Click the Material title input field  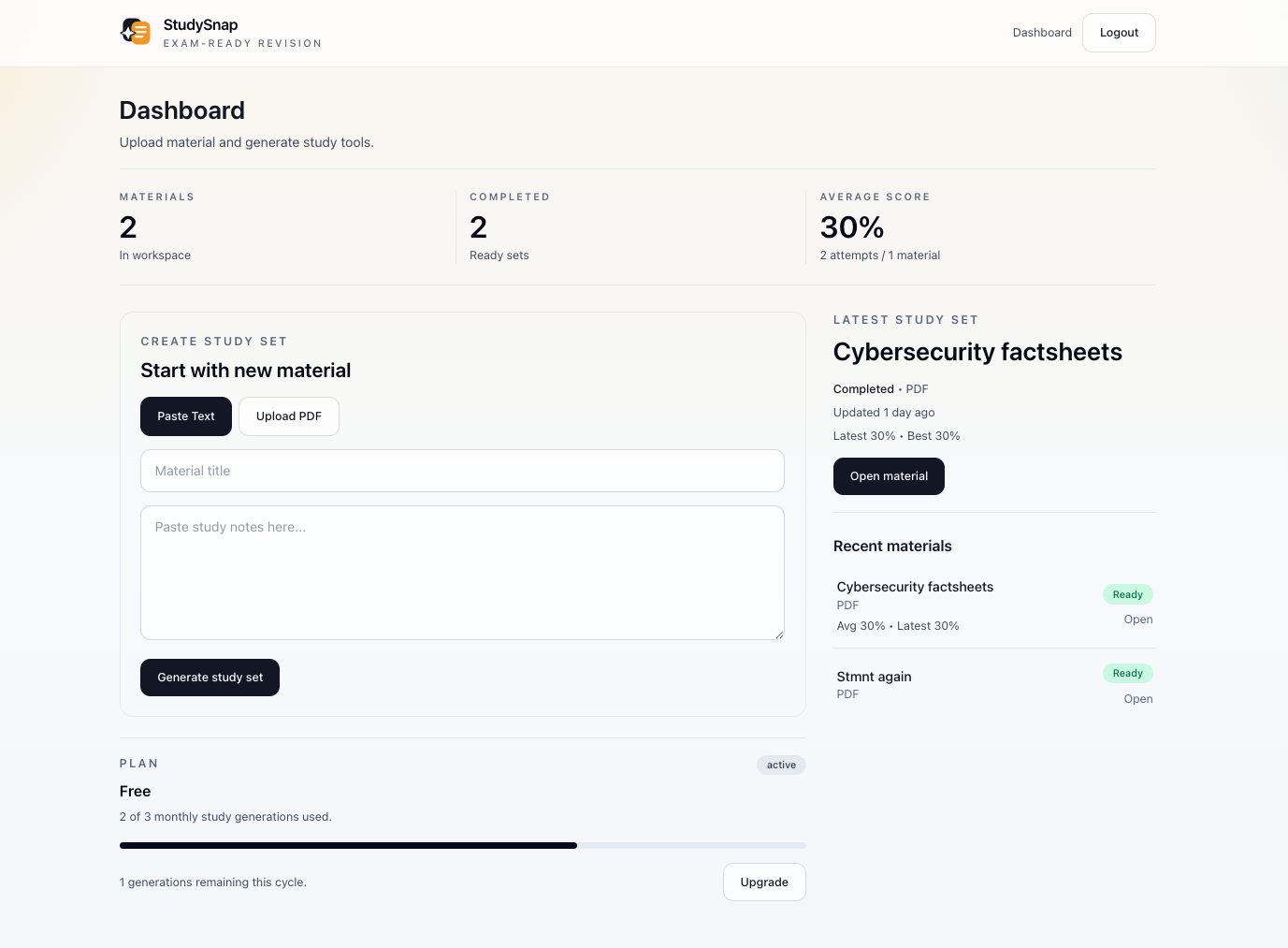click(462, 471)
